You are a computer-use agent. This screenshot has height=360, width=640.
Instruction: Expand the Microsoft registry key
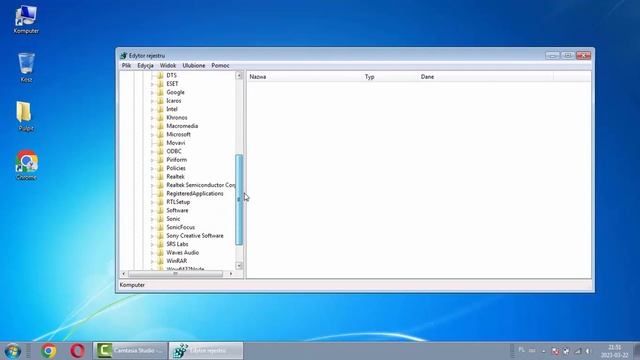pyautogui.click(x=152, y=135)
